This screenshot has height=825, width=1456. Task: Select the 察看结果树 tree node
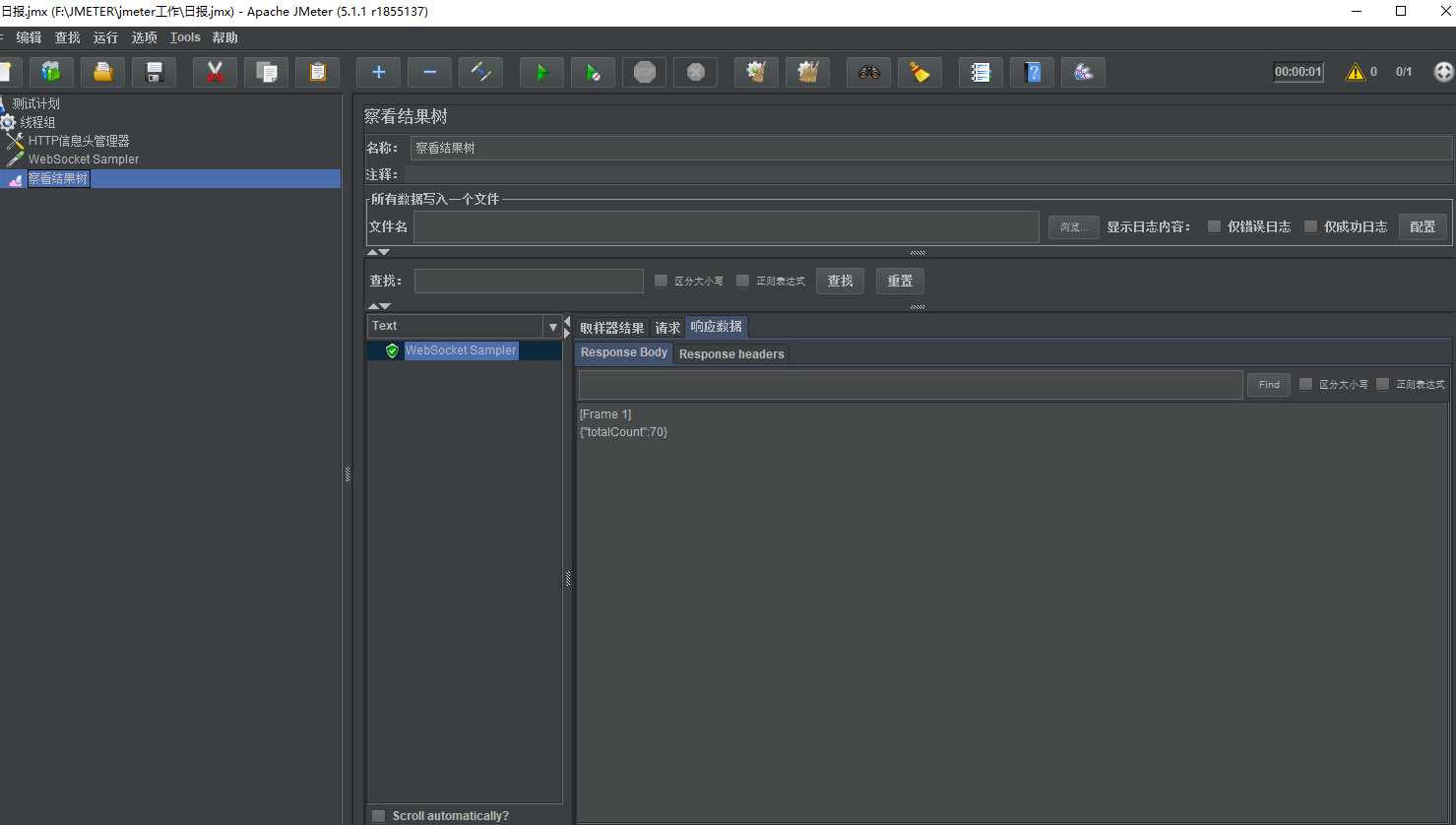click(58, 178)
